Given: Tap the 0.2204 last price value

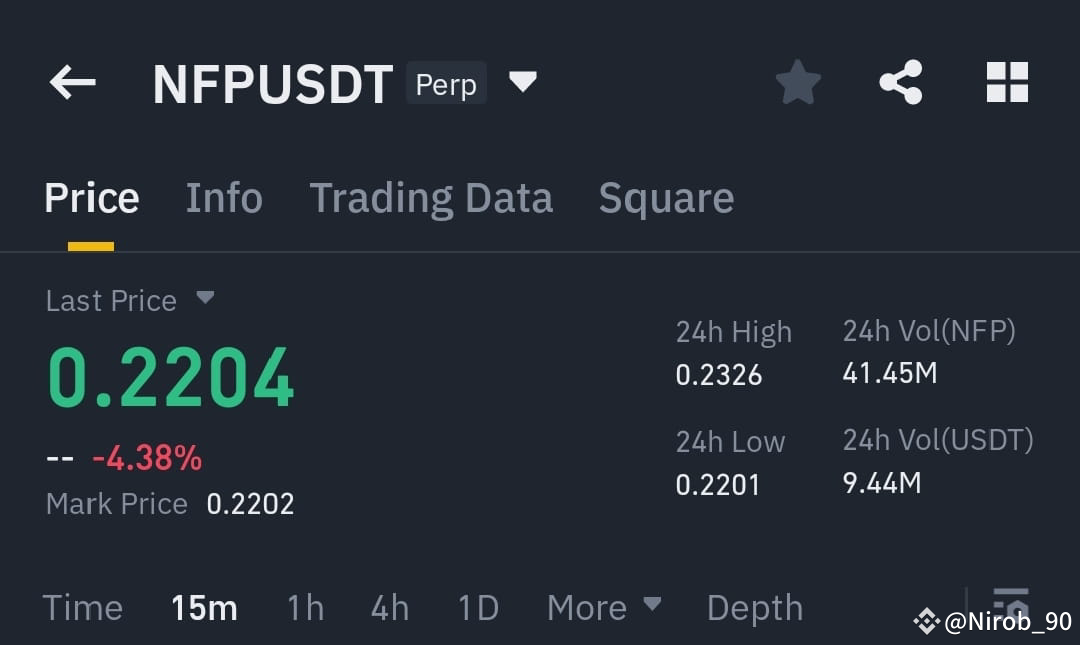Looking at the screenshot, I should click(171, 377).
